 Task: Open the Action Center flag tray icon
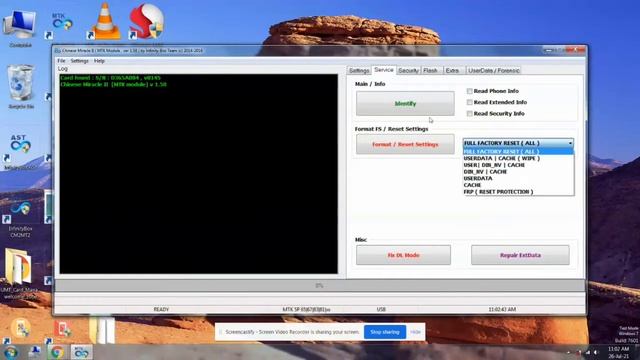tap(579, 352)
